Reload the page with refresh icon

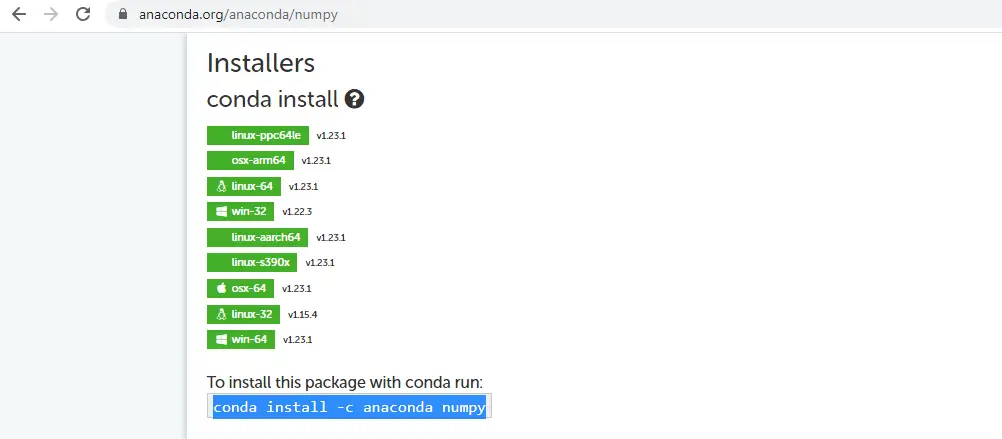83,14
